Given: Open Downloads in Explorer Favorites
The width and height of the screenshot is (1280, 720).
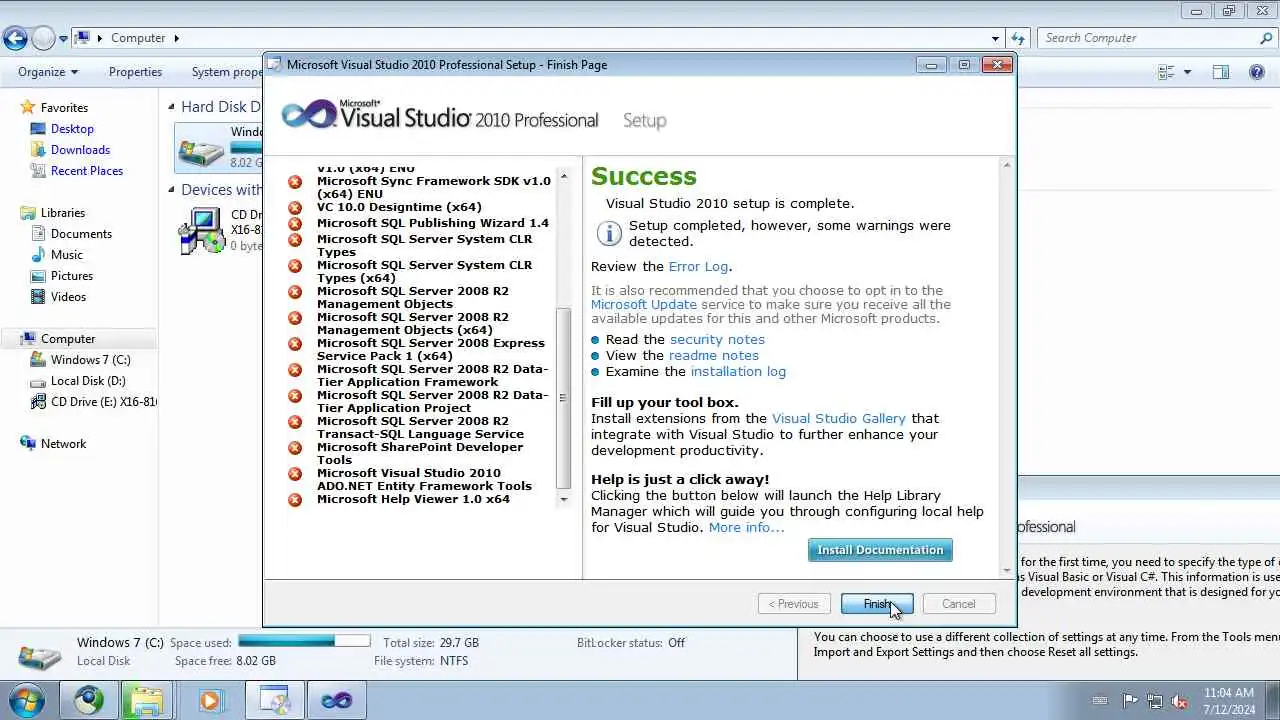Looking at the screenshot, I should [x=80, y=150].
